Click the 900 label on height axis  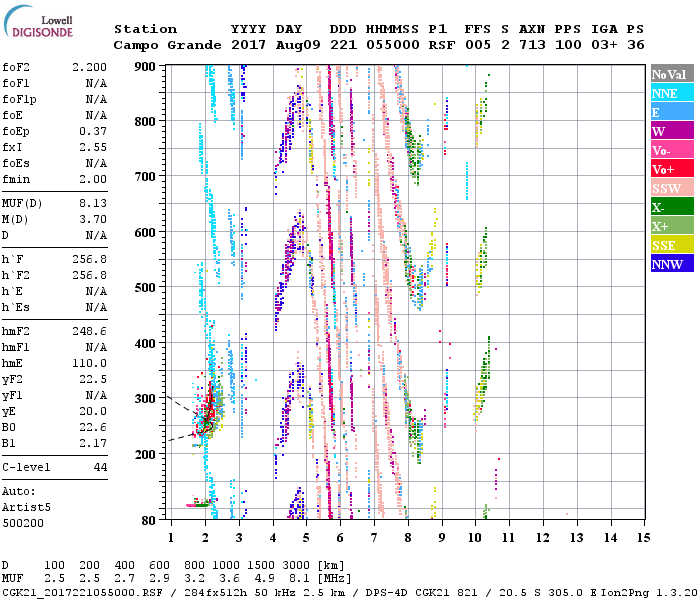click(147, 67)
